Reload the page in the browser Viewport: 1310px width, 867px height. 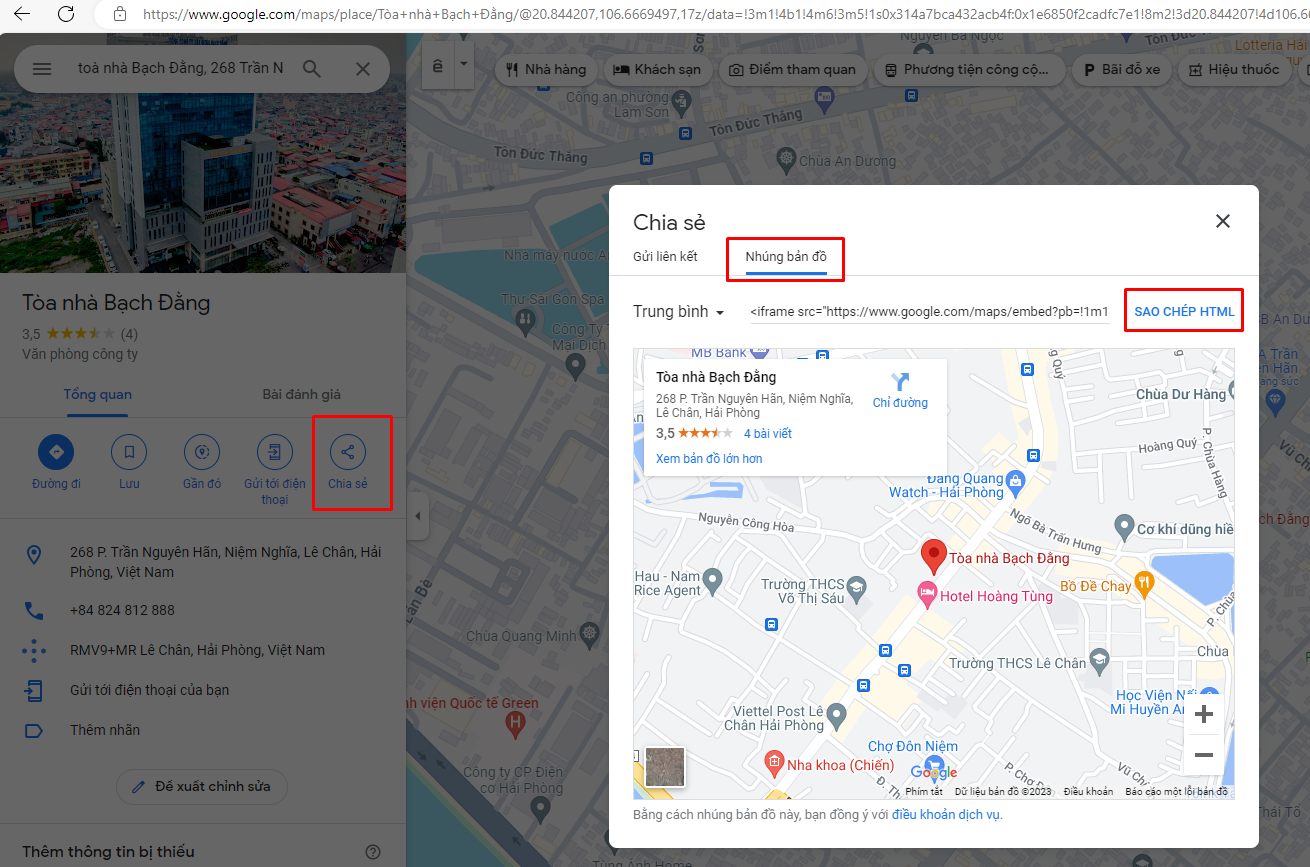click(x=66, y=14)
